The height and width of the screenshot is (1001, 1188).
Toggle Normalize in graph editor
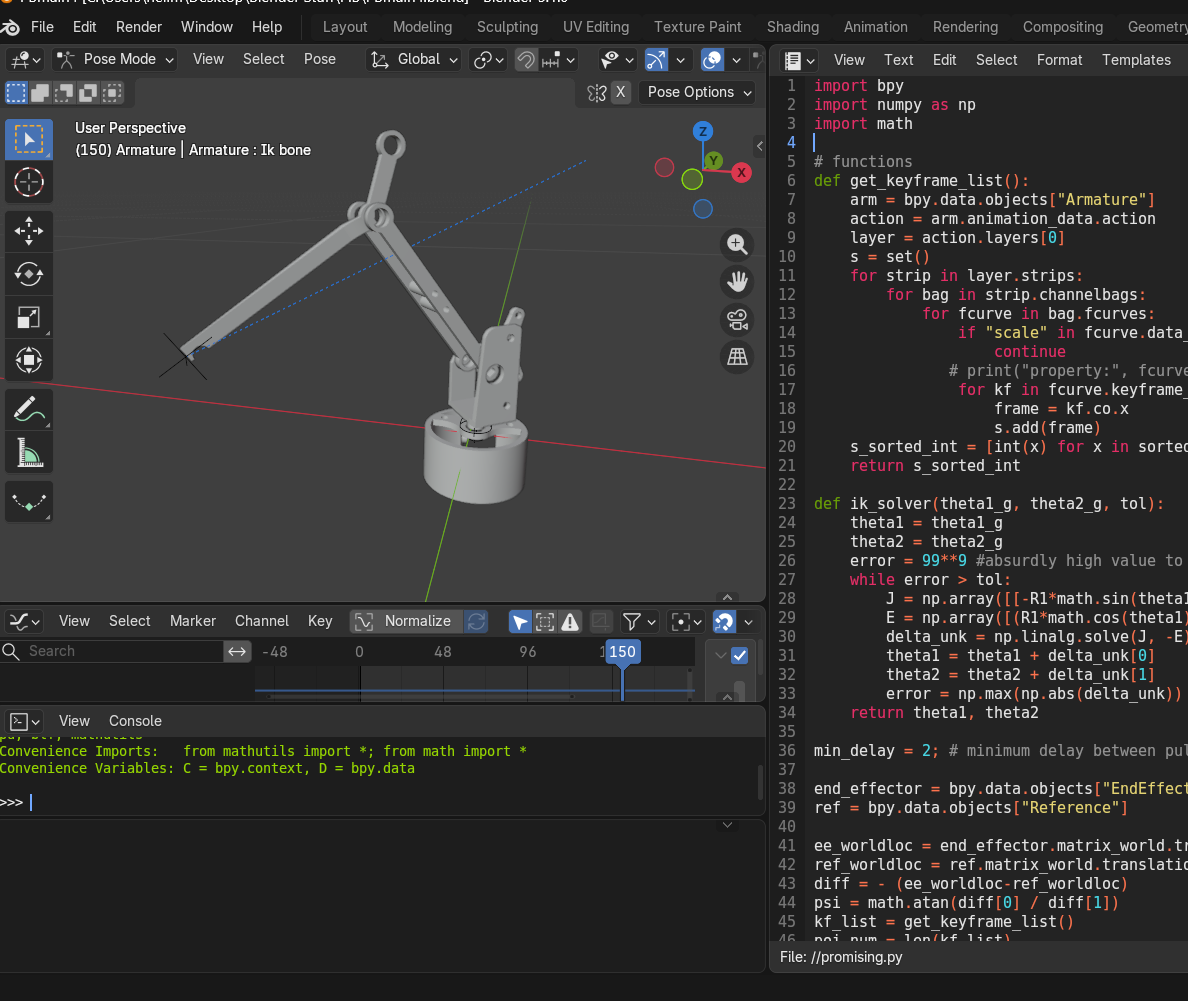[x=406, y=621]
